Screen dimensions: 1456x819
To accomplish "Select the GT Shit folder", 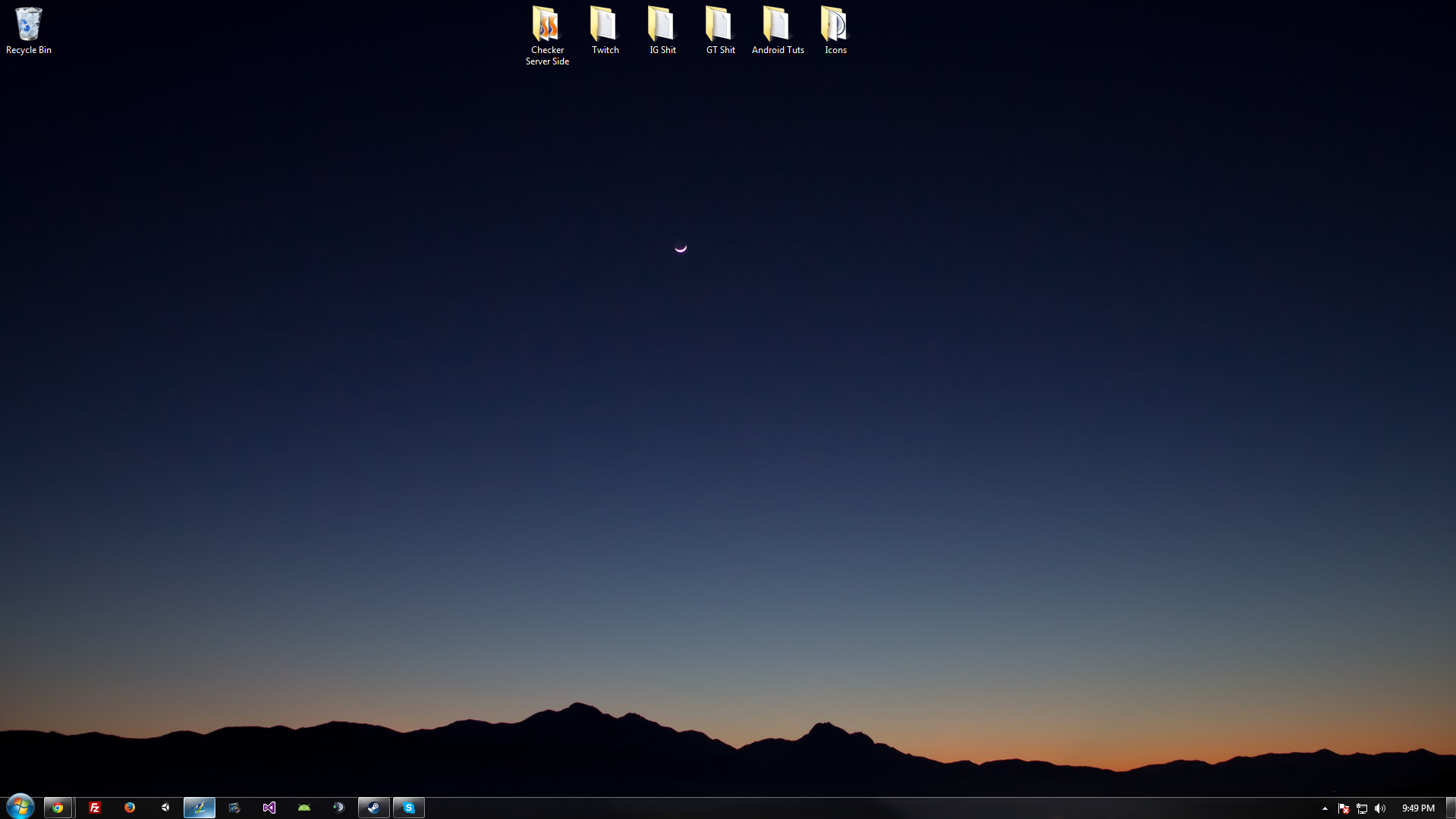I will (x=720, y=31).
